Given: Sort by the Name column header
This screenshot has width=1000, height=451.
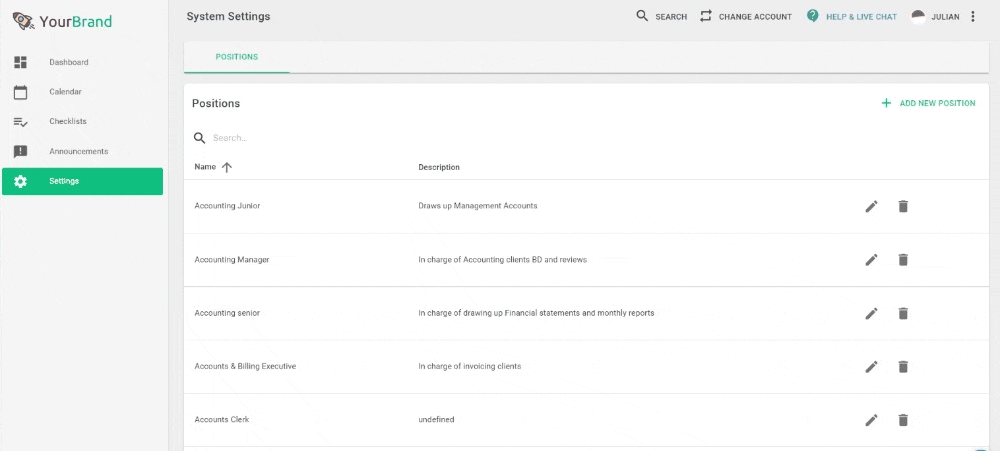Looking at the screenshot, I should point(205,167).
